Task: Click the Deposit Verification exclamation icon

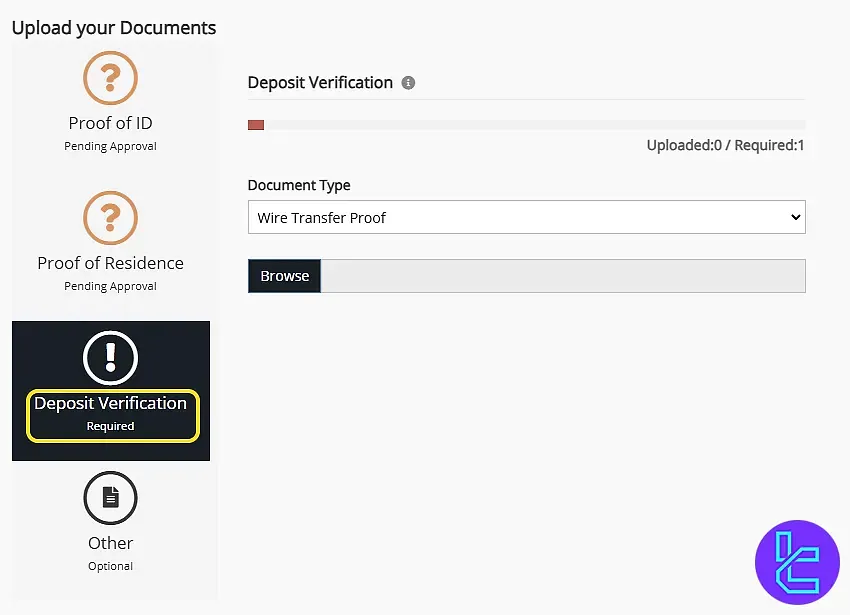Action: coord(110,357)
